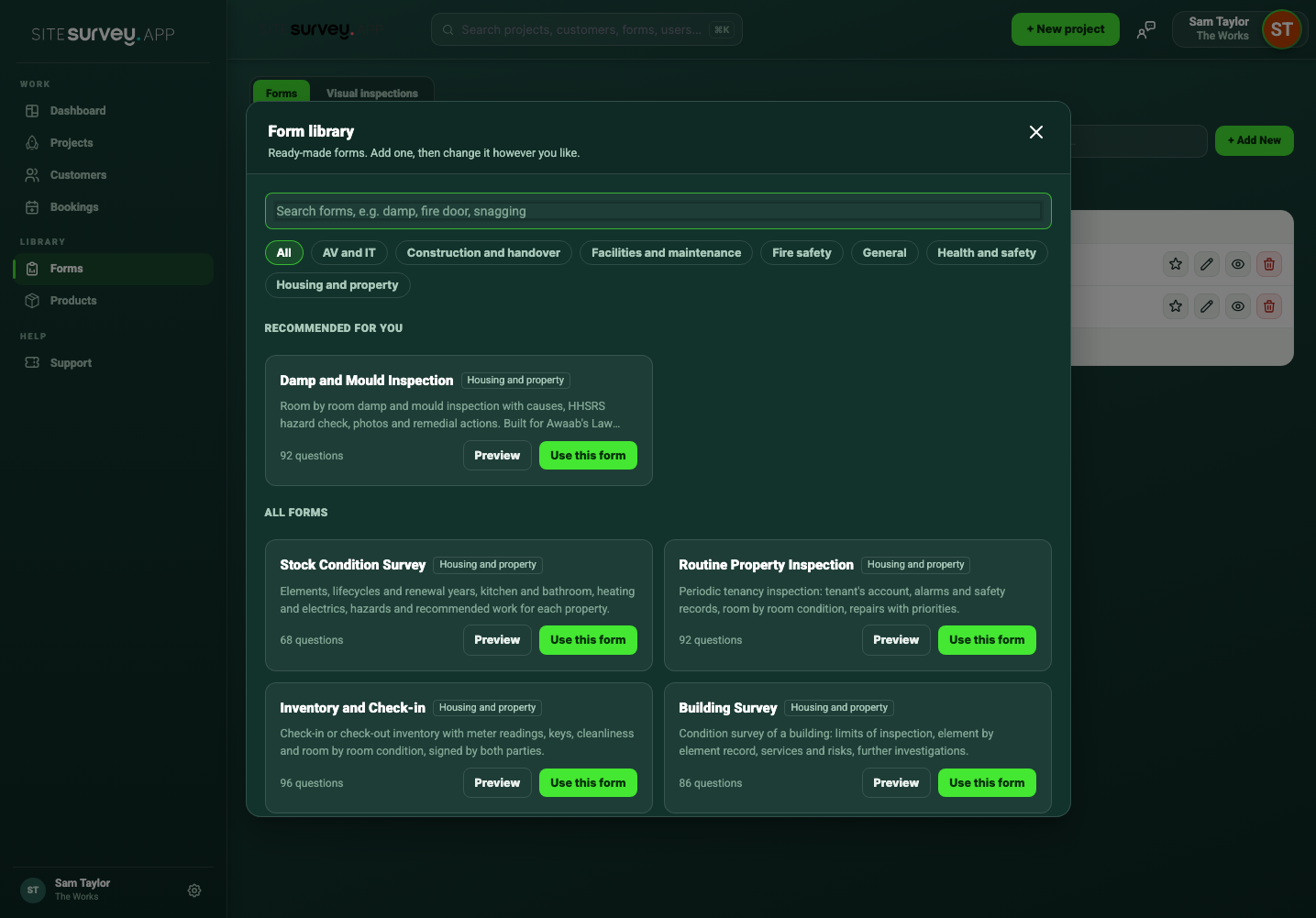Click the Sam Taylor sidebar profile

[x=83, y=890]
